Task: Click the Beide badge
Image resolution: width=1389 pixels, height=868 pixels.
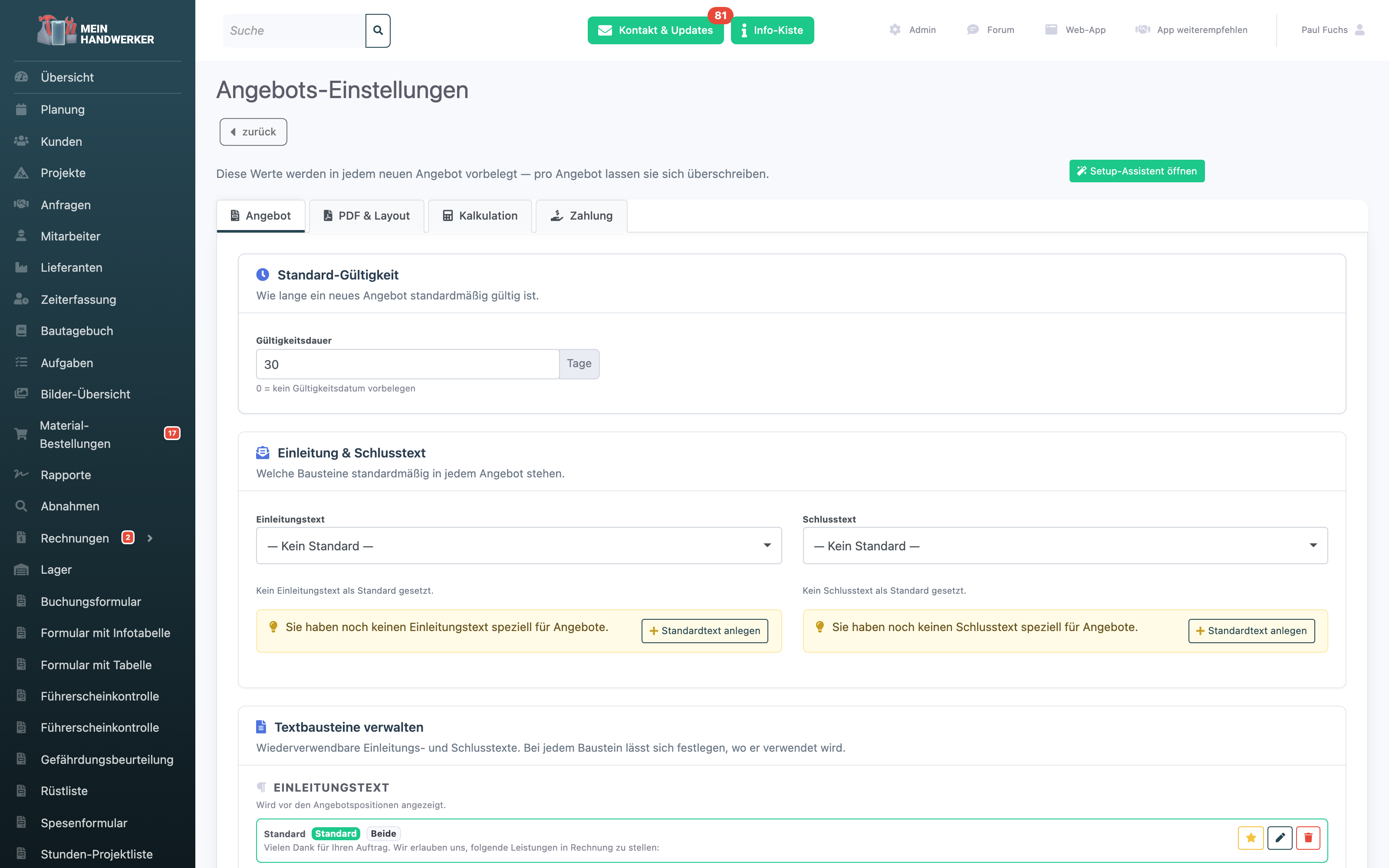Action: [x=383, y=834]
